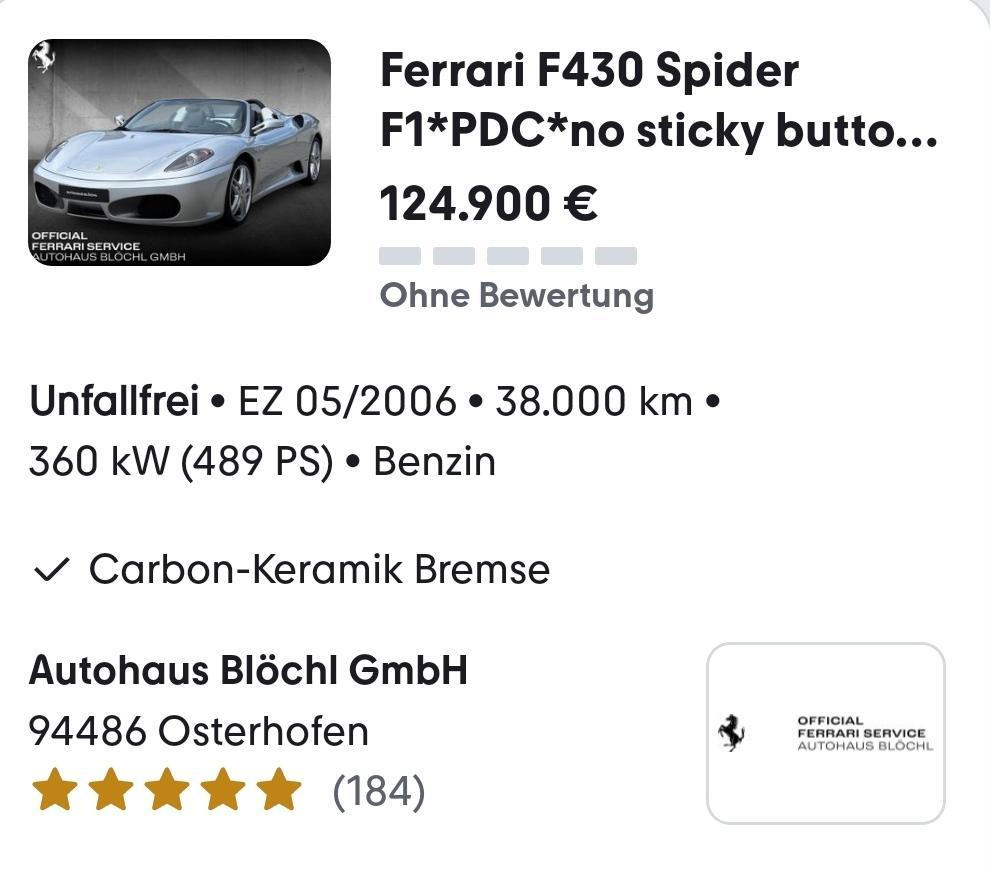The image size is (990, 869).
Task: Click the Unfallfrei label
Action: coord(114,401)
